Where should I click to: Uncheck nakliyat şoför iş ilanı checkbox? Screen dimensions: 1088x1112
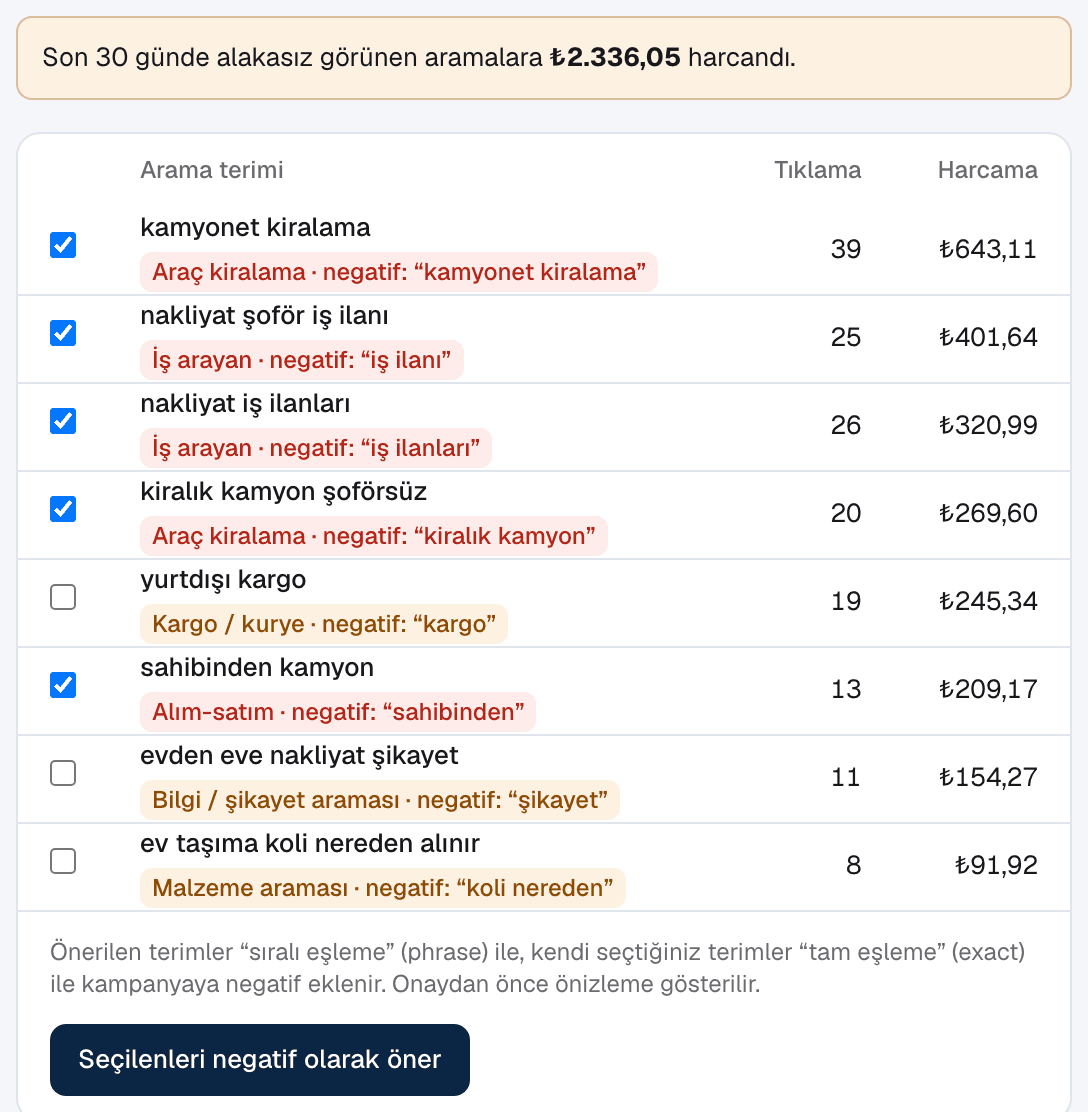[x=63, y=333]
